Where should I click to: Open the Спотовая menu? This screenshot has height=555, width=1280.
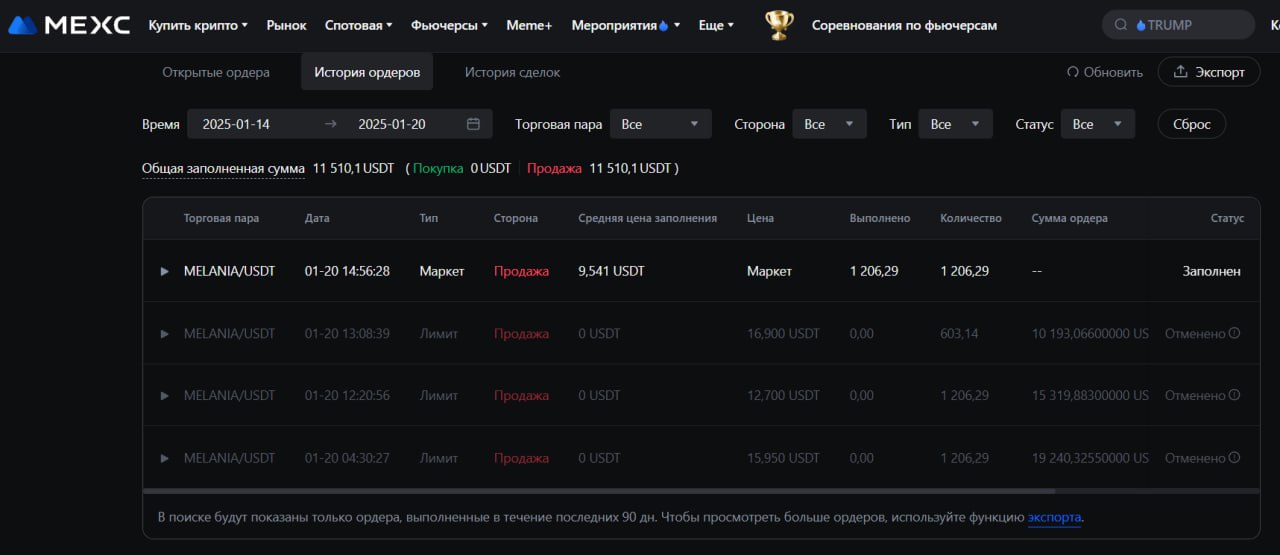pyautogui.click(x=359, y=25)
